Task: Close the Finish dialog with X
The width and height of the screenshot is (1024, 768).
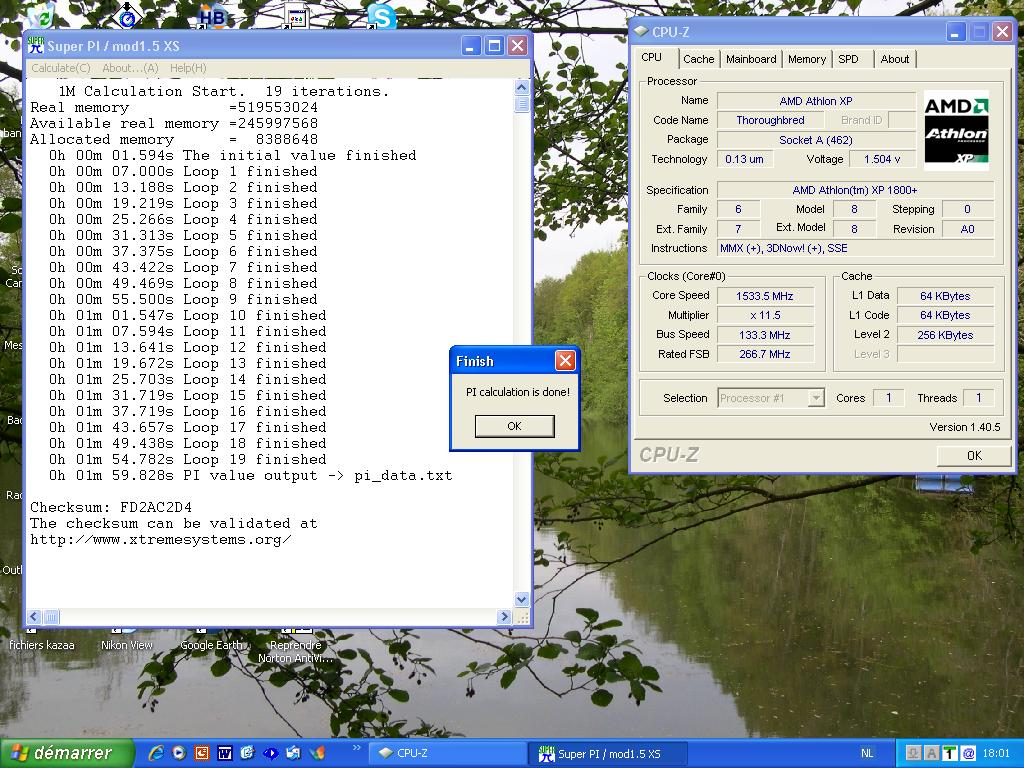Action: 565,360
